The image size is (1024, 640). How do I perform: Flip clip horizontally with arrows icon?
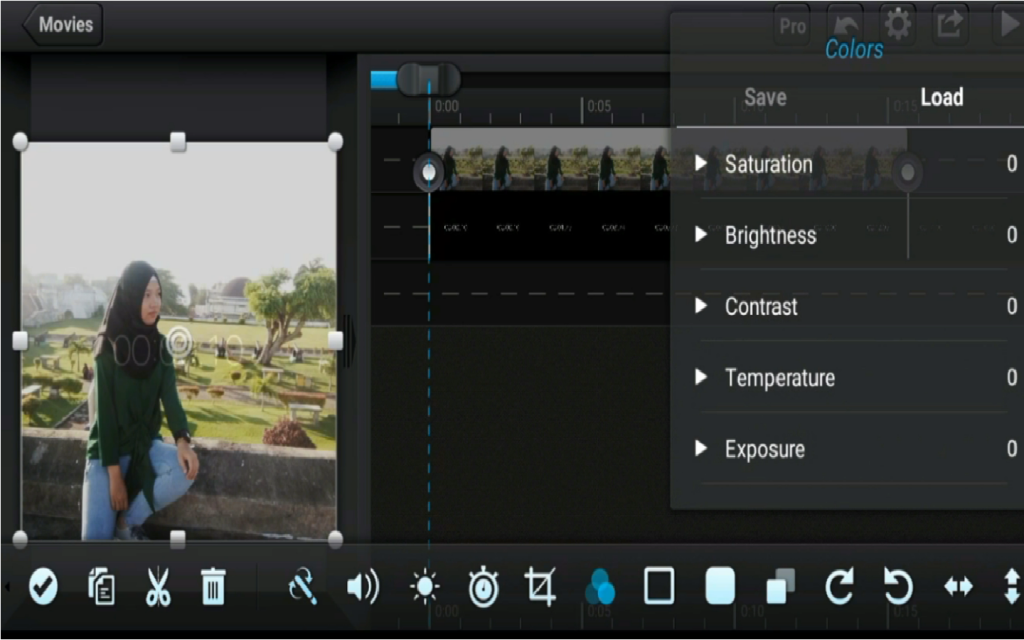point(958,586)
